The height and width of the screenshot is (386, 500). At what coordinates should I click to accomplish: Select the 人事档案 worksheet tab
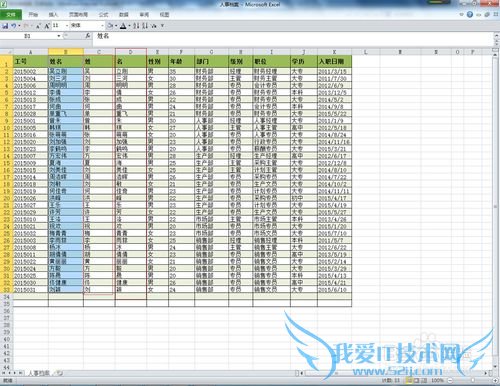pos(39,373)
